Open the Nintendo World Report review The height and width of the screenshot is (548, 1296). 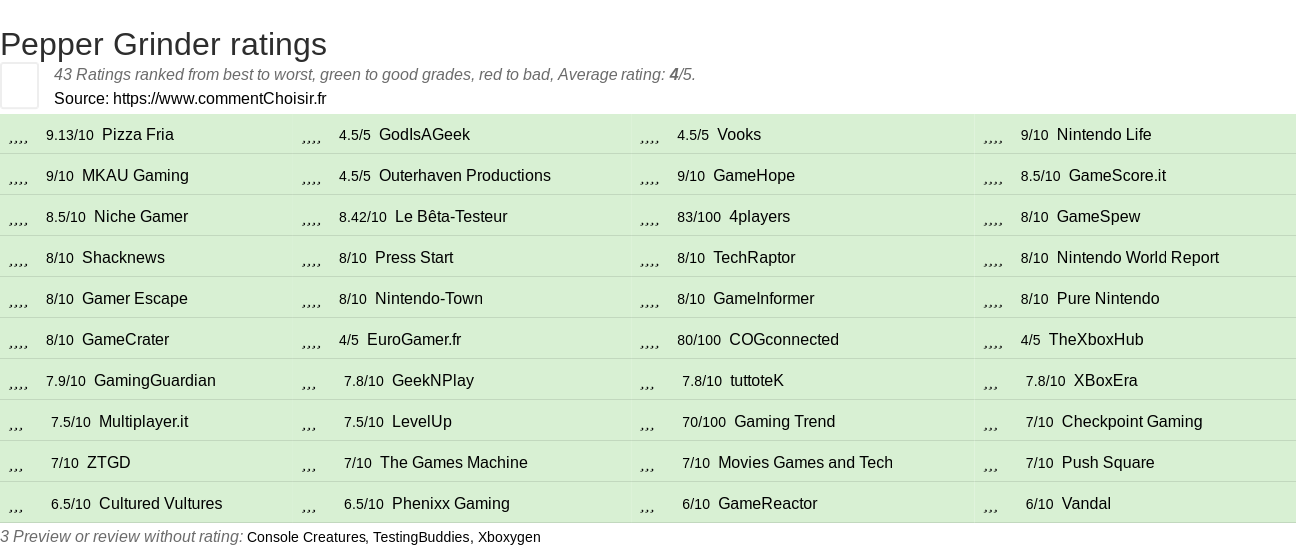(1137, 258)
